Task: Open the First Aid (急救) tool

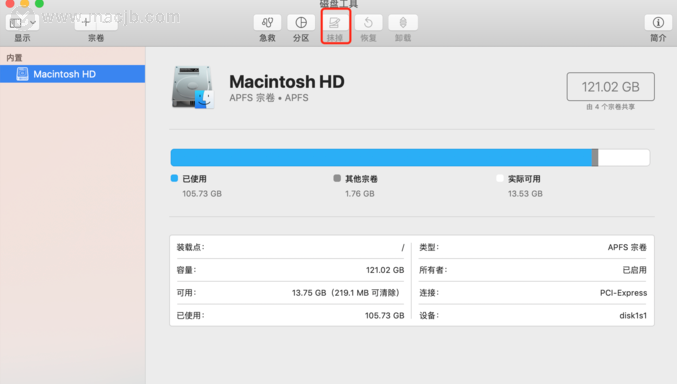Action: pos(267,22)
